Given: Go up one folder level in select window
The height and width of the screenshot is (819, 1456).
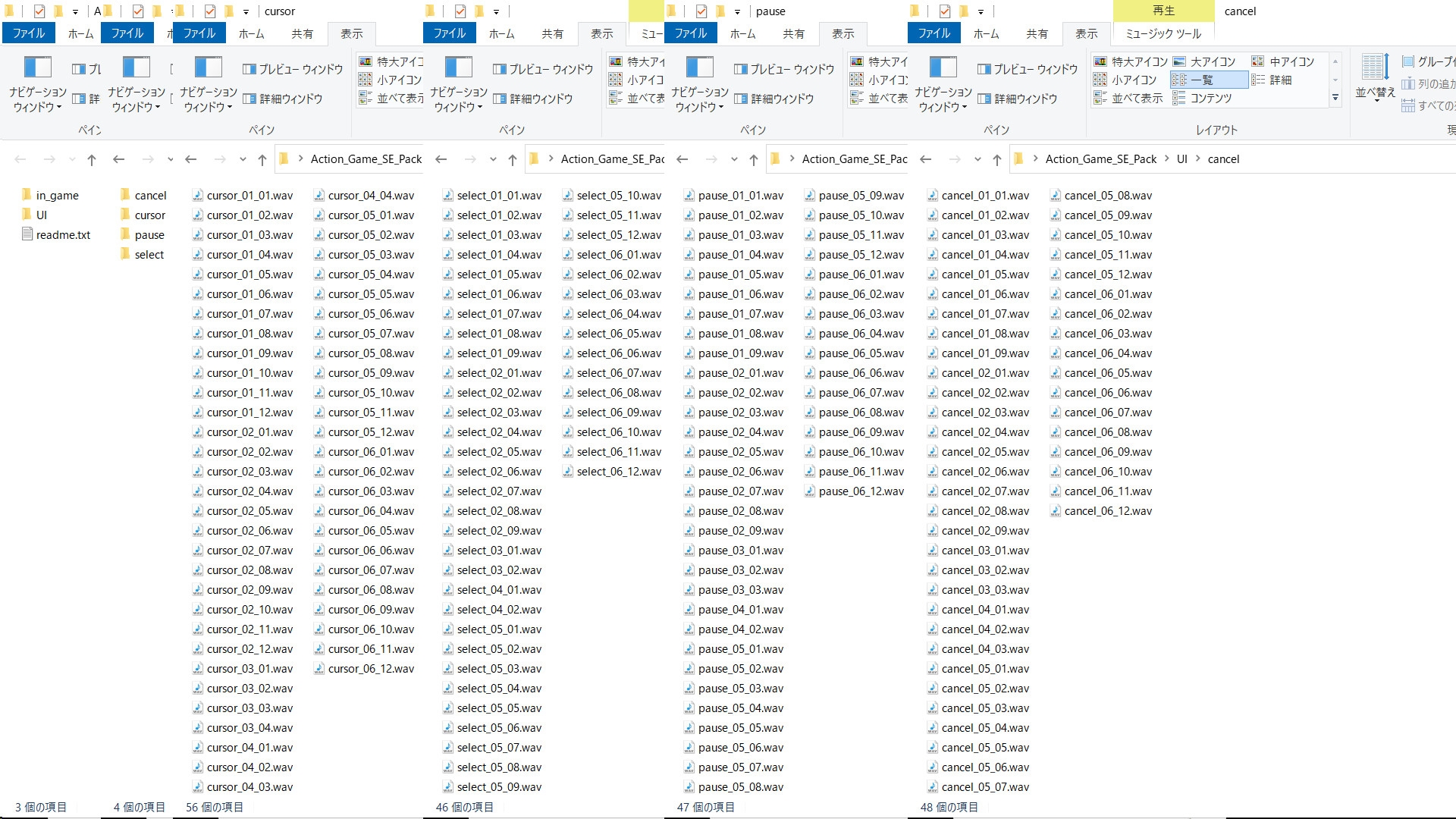Looking at the screenshot, I should [513, 159].
